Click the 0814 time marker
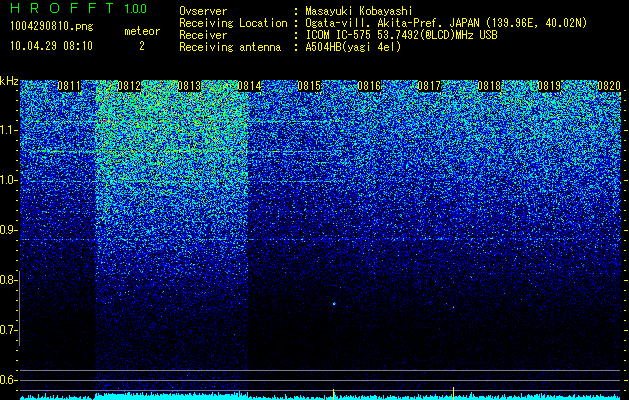Screen dimensions: 629x400 click(x=249, y=86)
